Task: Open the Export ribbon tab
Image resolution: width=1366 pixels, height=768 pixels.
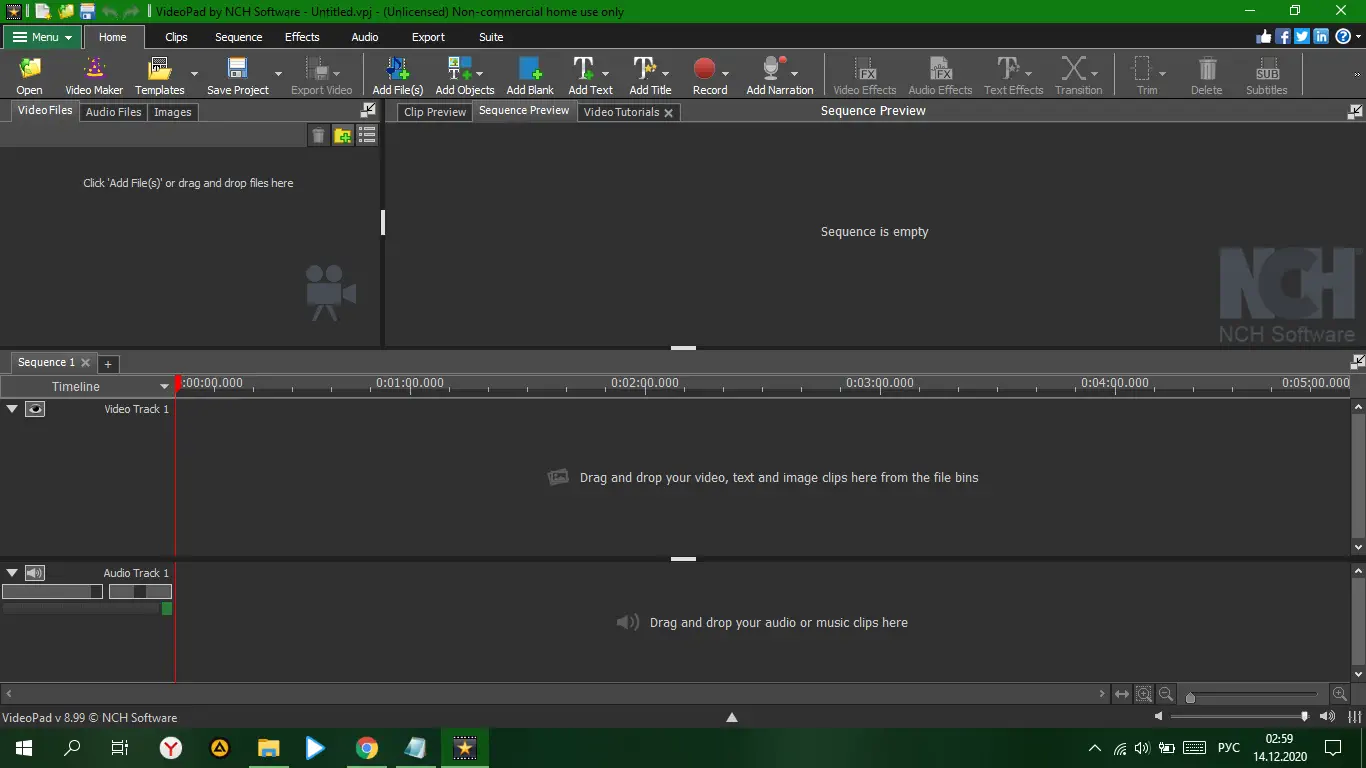Action: coord(428,37)
